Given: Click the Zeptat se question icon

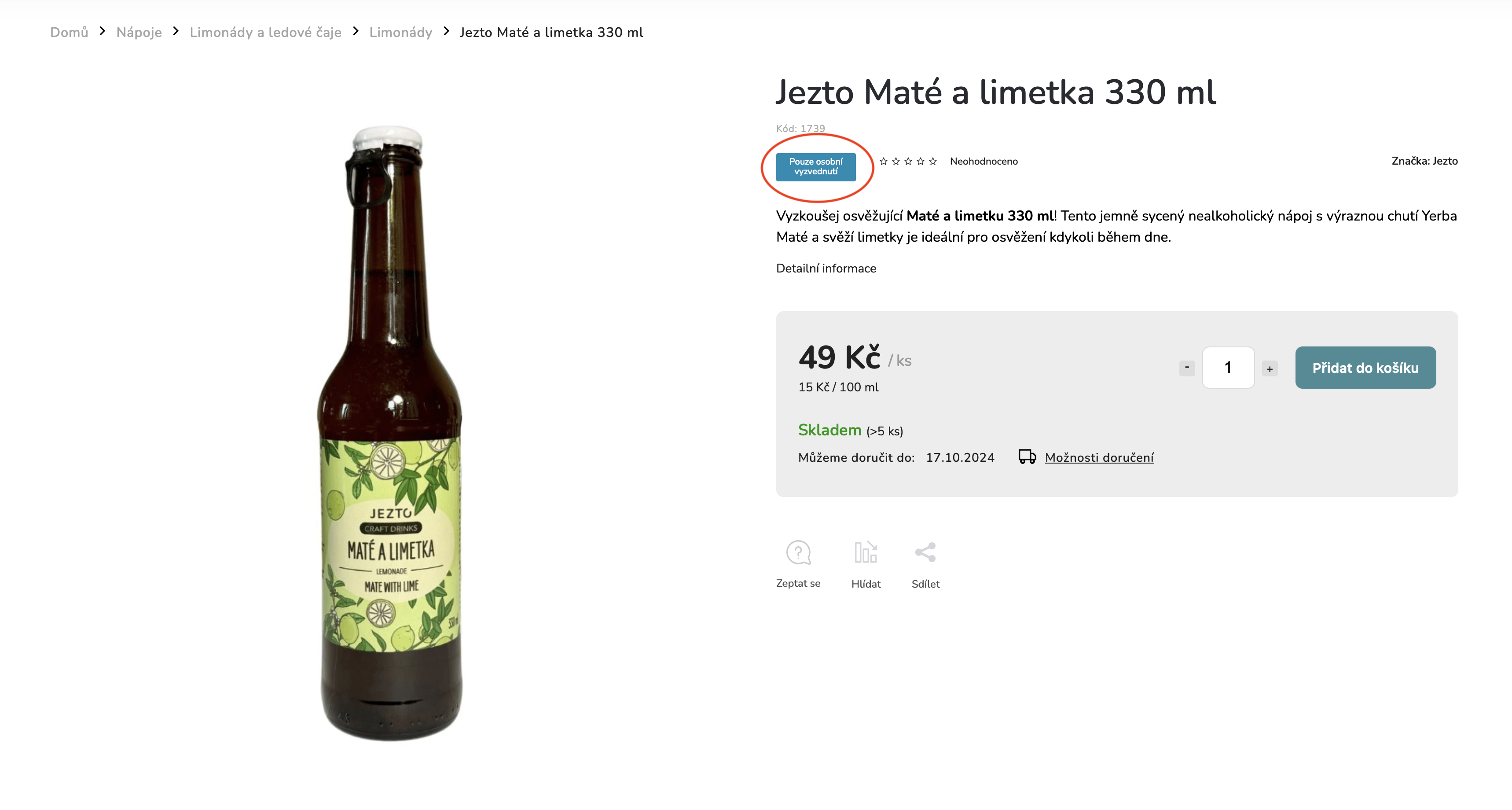Looking at the screenshot, I should [798, 552].
